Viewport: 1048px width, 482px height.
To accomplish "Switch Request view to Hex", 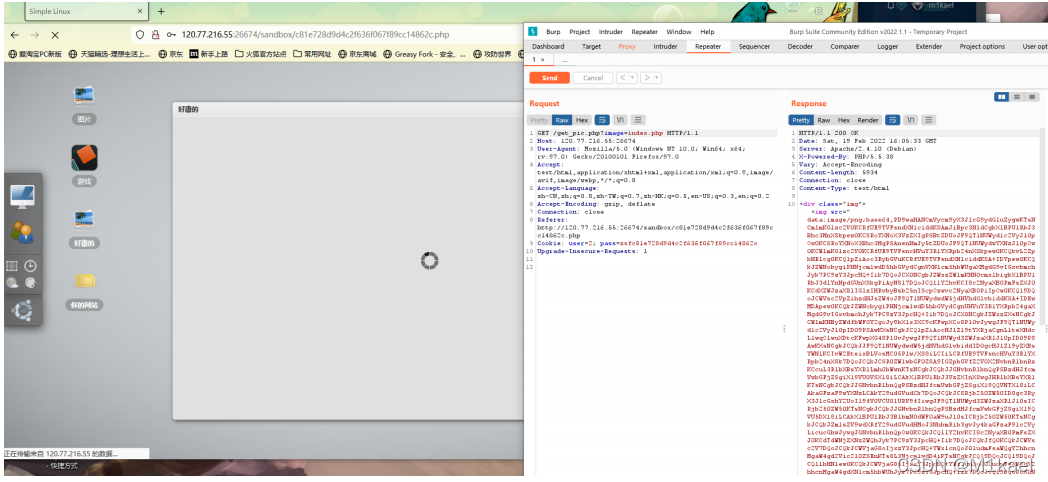I will [582, 120].
